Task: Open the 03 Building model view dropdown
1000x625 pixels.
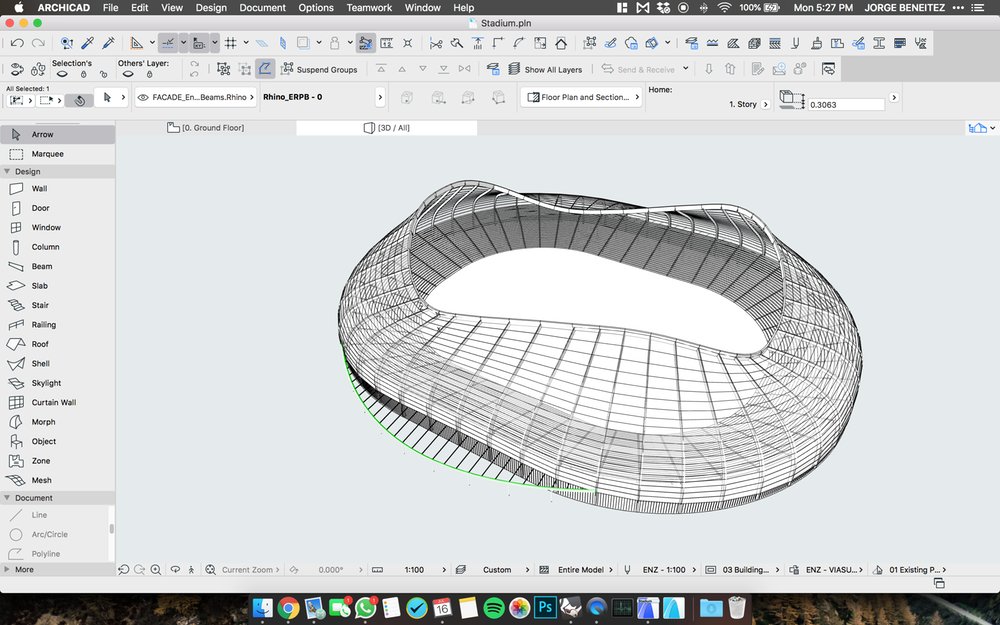Action: [742, 570]
